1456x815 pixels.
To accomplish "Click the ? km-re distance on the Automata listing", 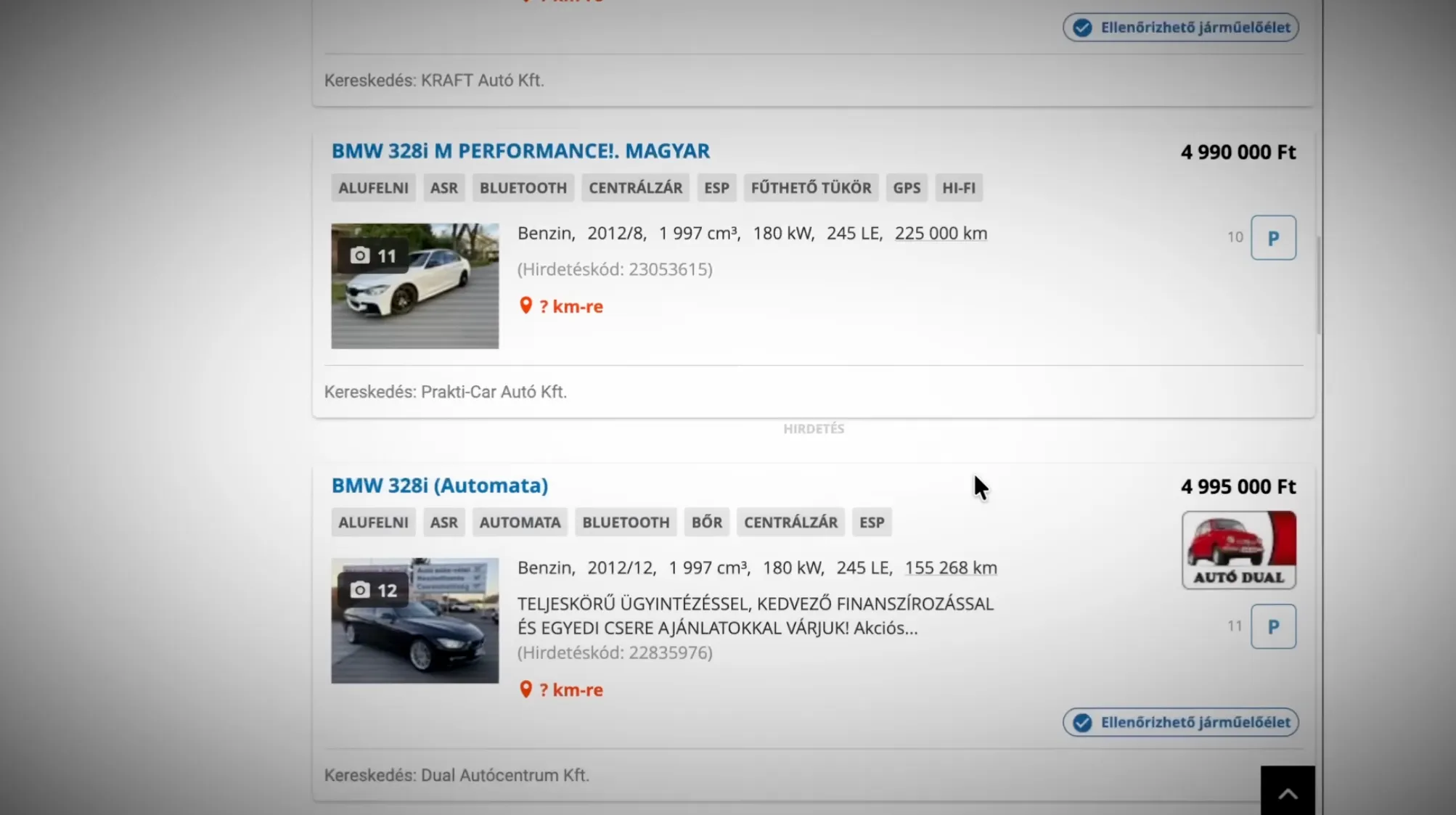I will (571, 689).
